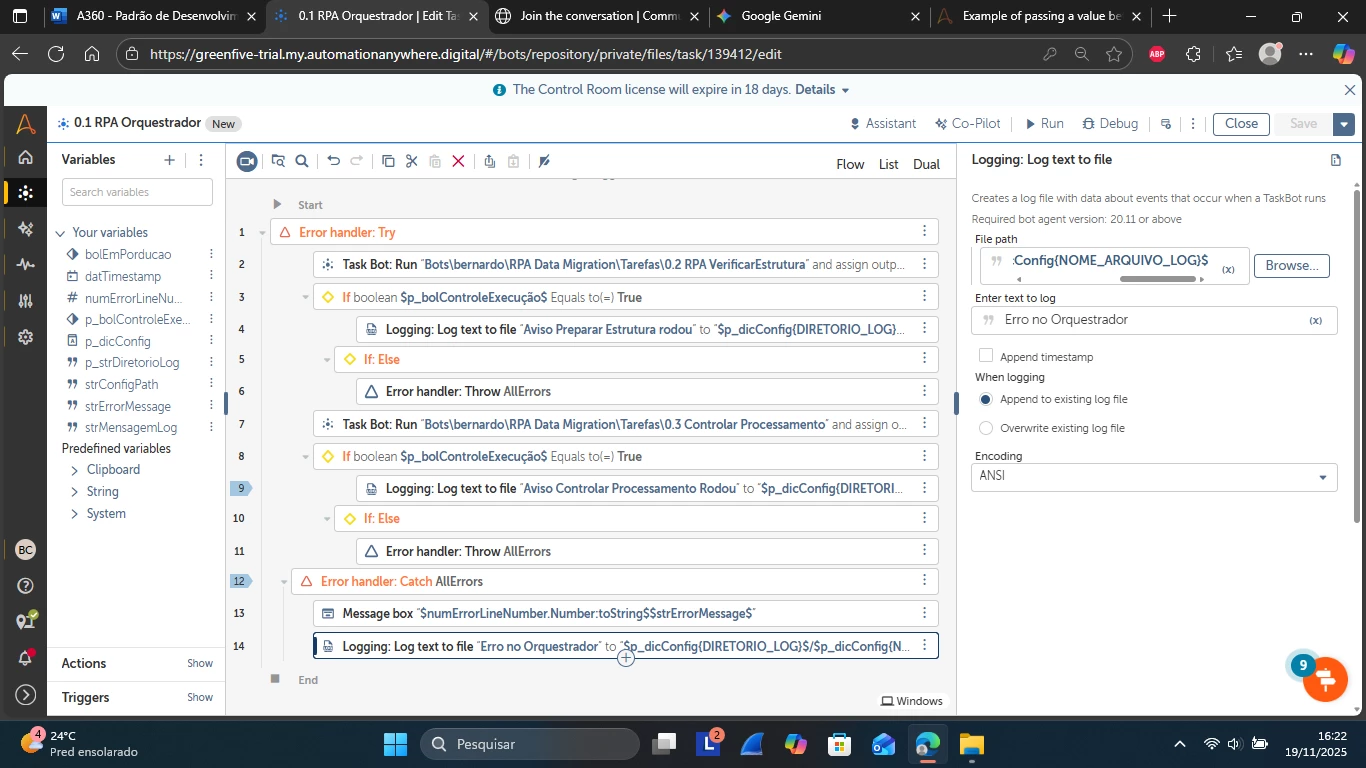Collapse the Your variables group
Screen dimensions: 1366x768
click(60, 233)
